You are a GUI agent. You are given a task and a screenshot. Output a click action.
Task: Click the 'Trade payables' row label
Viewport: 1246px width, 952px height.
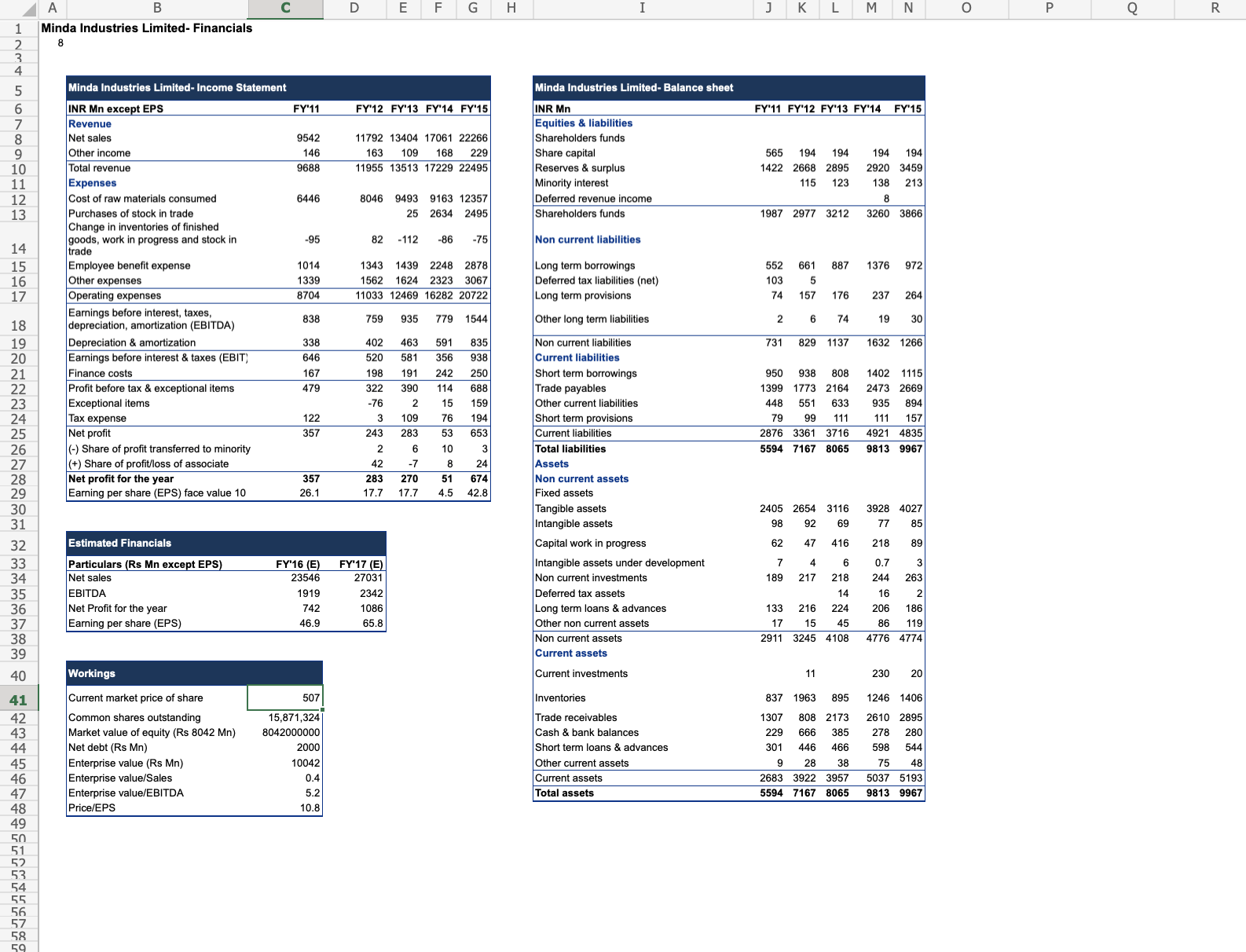570,388
